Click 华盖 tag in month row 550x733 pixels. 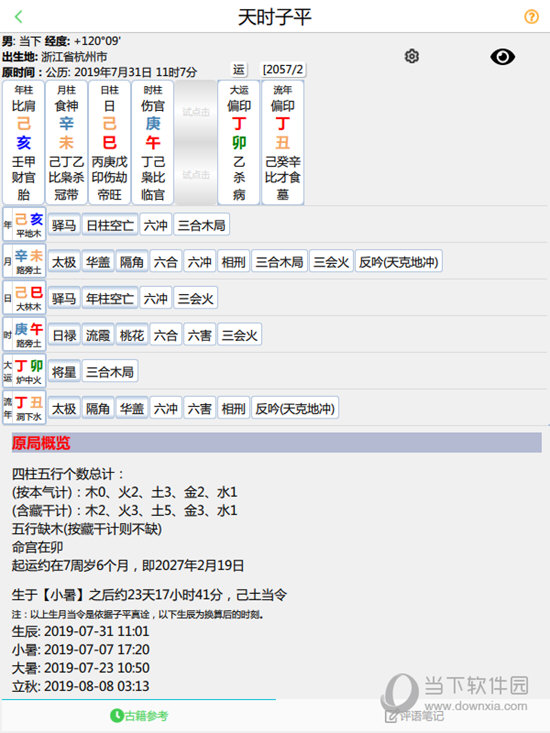click(x=98, y=262)
